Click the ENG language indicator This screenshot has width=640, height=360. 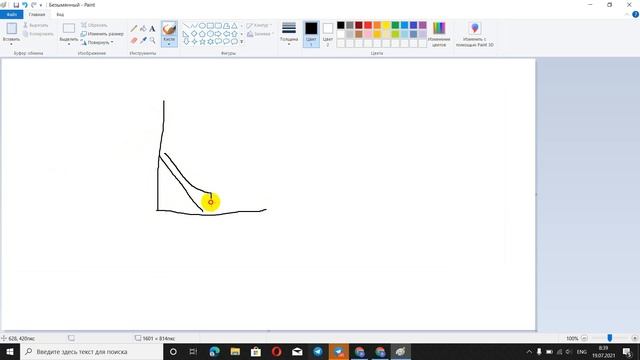[x=581, y=351]
